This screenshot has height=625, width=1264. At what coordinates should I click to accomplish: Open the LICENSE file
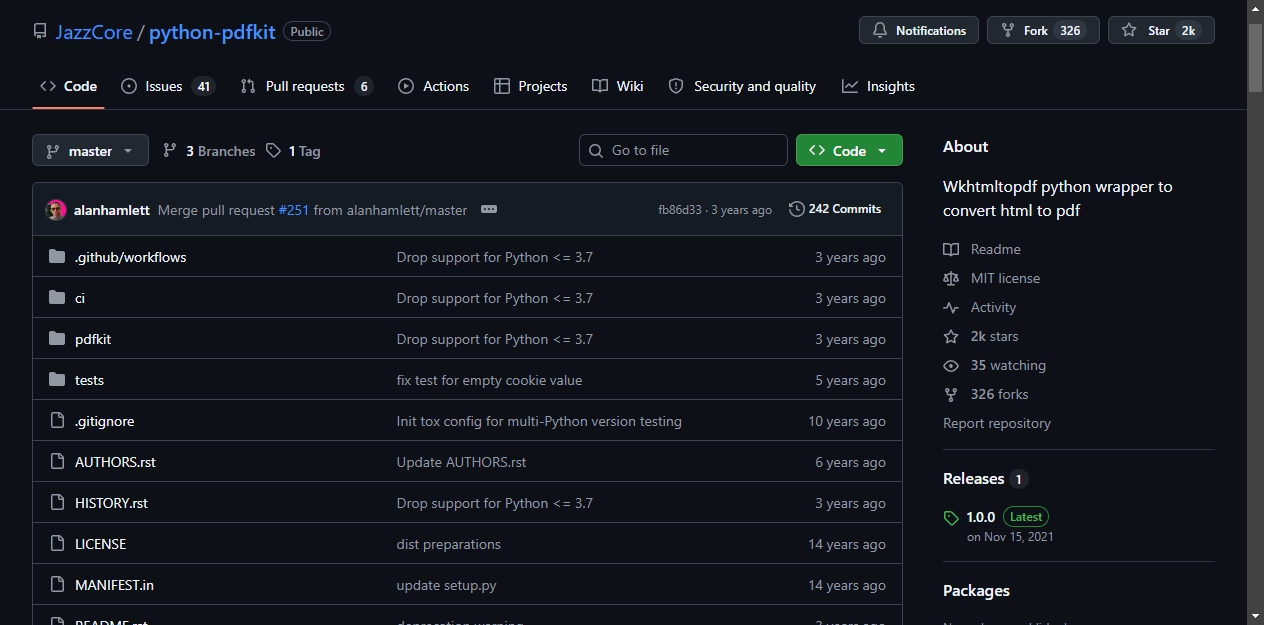(100, 544)
